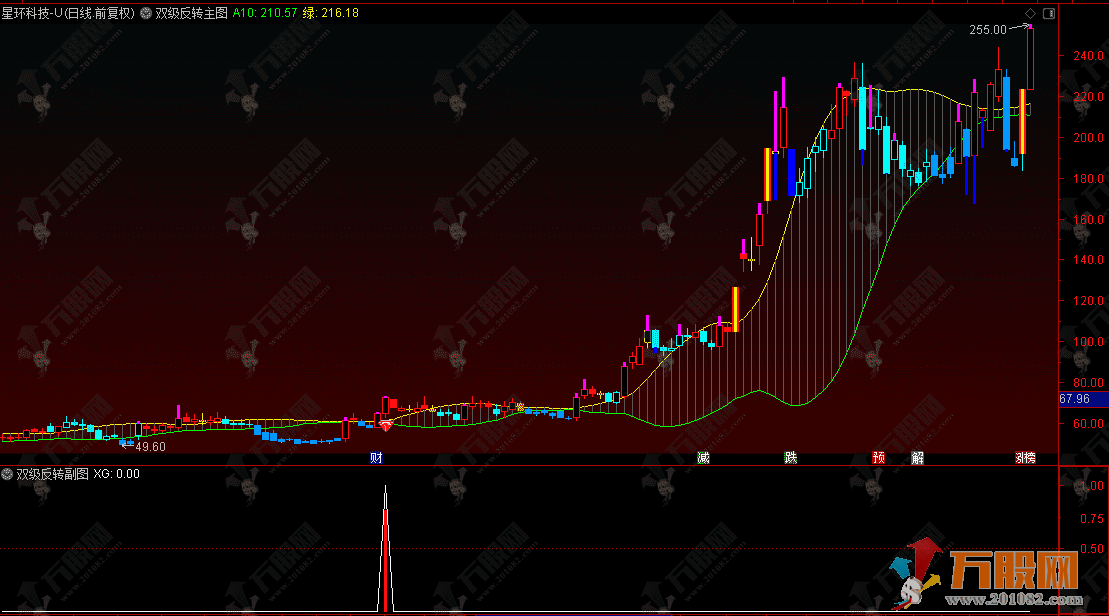Screen dimensions: 1109x616
Task: Click the 涨榜 event marker
Action: pyautogui.click(x=1025, y=458)
